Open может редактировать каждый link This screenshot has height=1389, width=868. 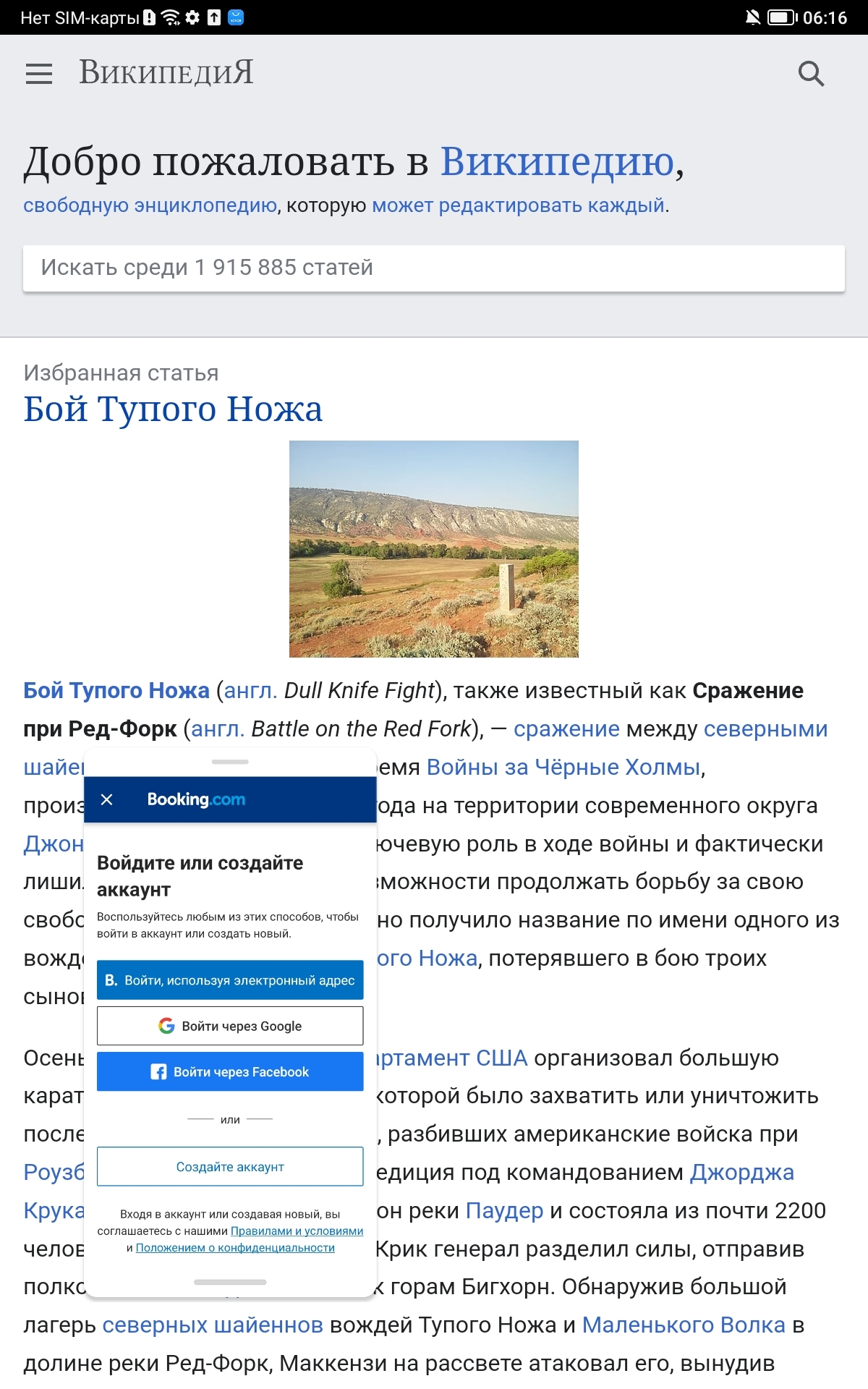point(518,205)
